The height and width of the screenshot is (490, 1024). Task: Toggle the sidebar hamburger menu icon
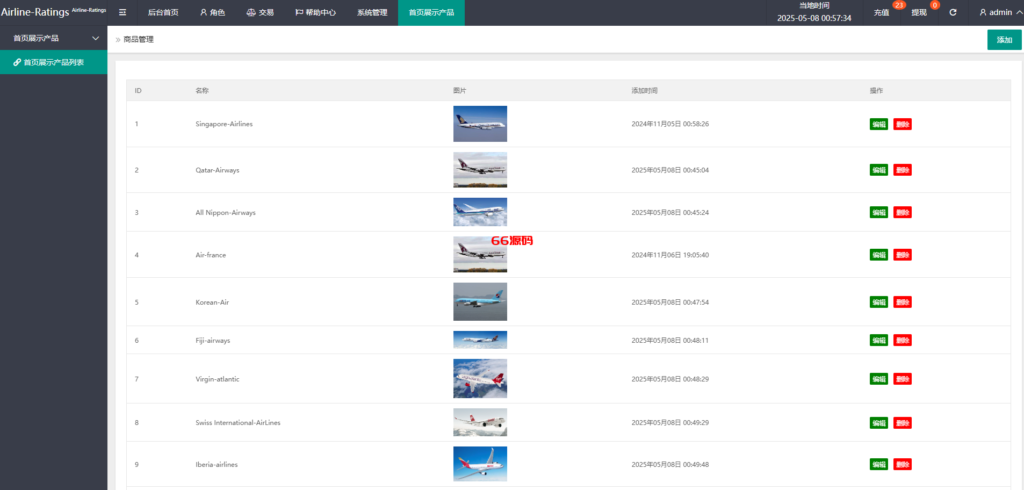tap(122, 12)
